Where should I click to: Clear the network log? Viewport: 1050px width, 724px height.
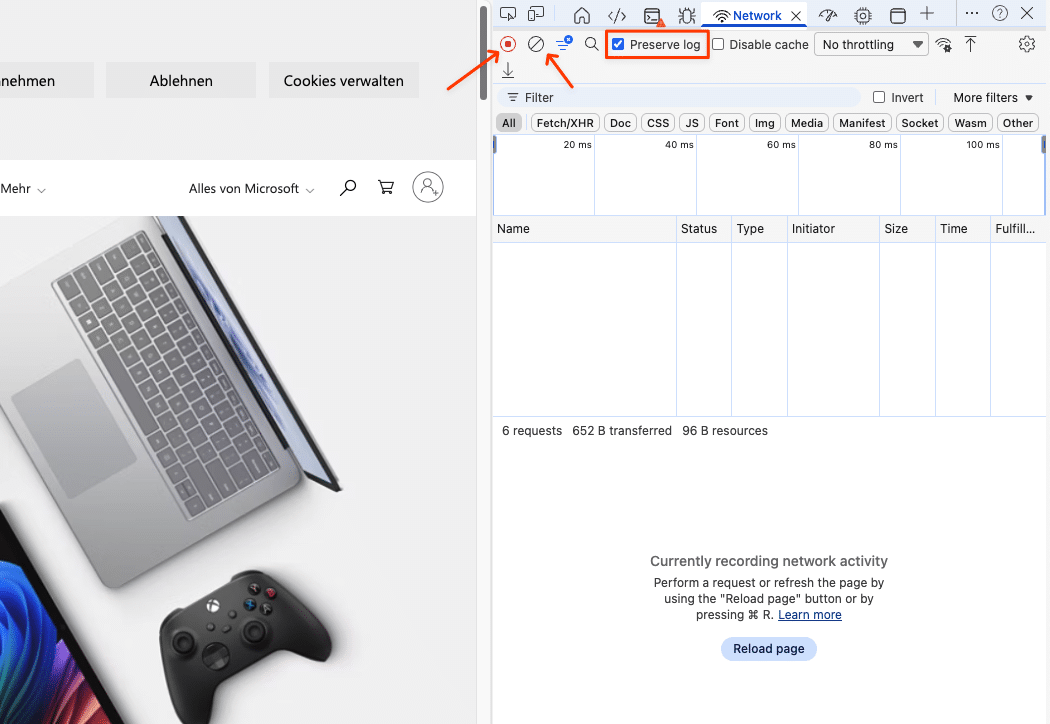tap(536, 44)
